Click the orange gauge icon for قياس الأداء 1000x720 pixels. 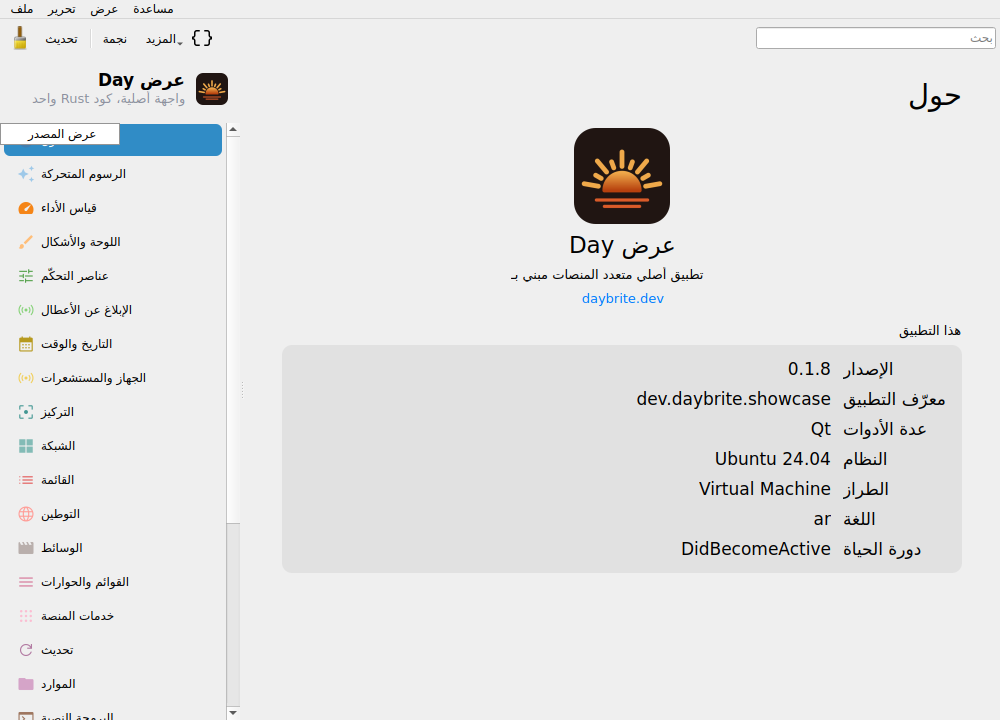pos(26,208)
